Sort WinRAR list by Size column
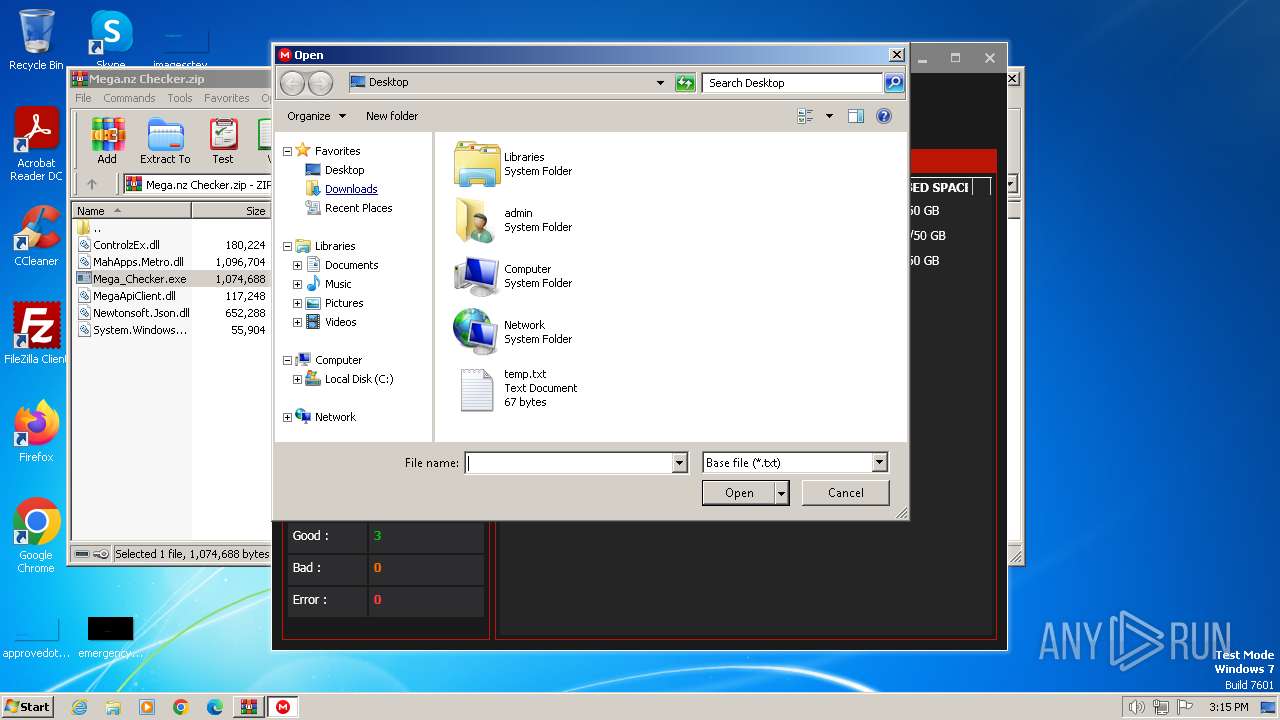The width and height of the screenshot is (1280, 720). [231, 211]
